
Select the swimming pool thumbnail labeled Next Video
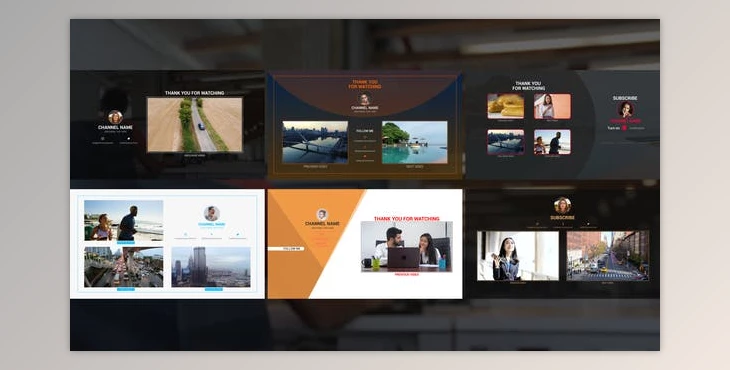coord(414,142)
